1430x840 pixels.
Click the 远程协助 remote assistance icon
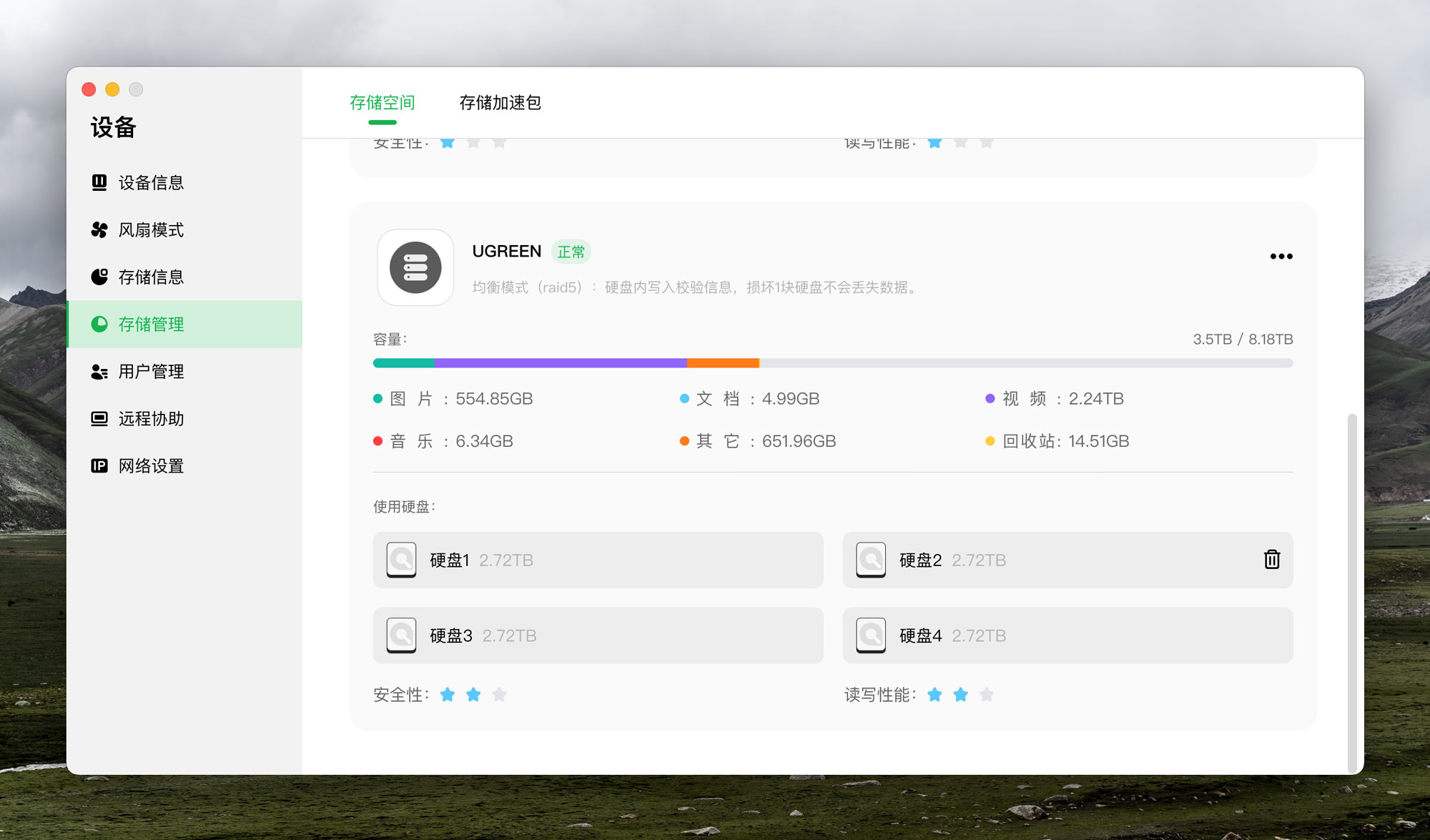click(100, 418)
